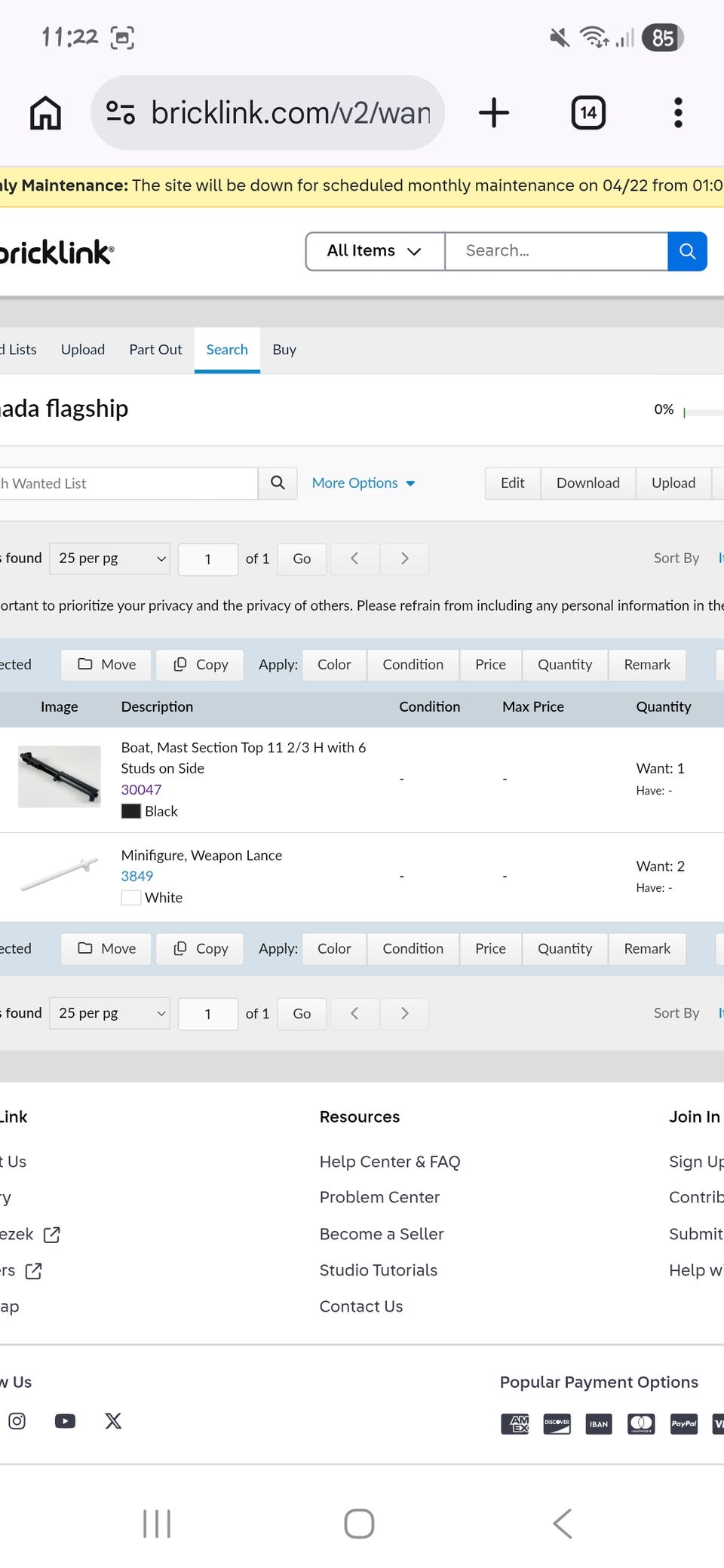Image resolution: width=724 pixels, height=1568 pixels.
Task: Focus the top Search input field
Action: click(x=556, y=251)
